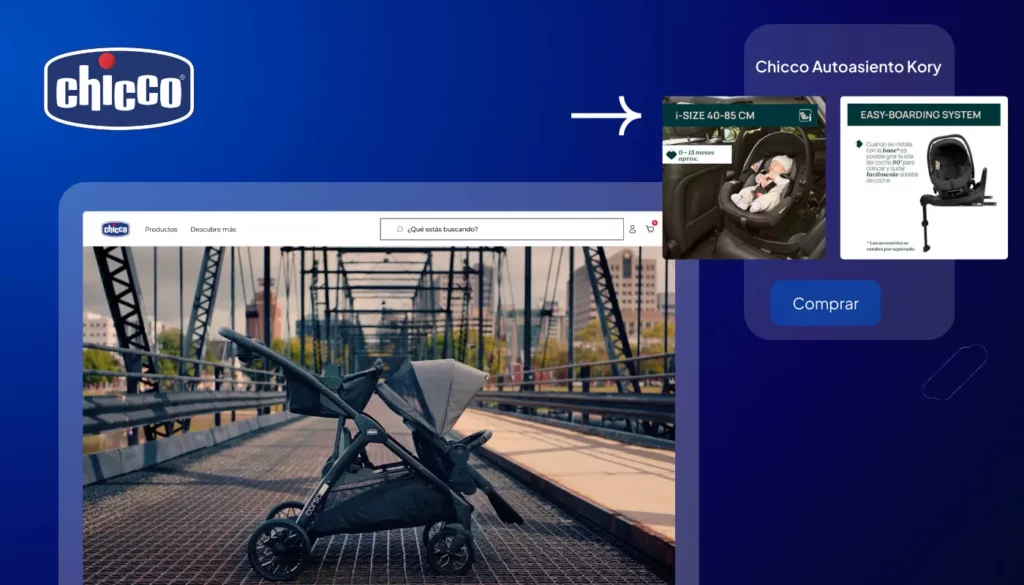Click the 'EASY-BOARDING SYSTEM' header

coord(921,115)
